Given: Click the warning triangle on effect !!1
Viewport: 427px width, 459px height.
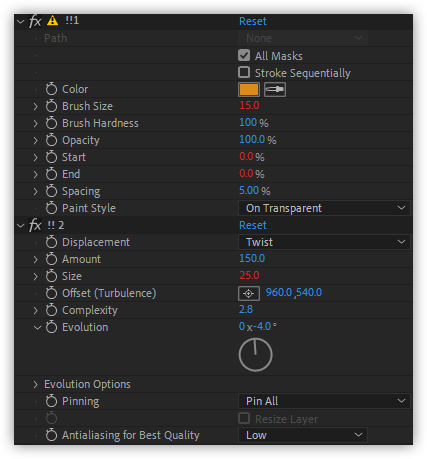Looking at the screenshot, I should pyautogui.click(x=52, y=21).
